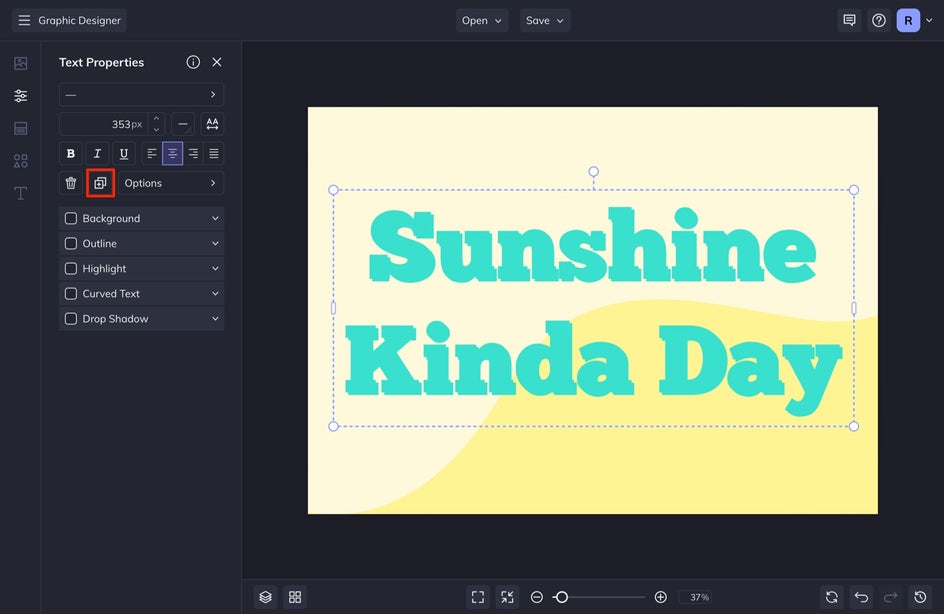Apply italic formatting to text

click(97, 154)
